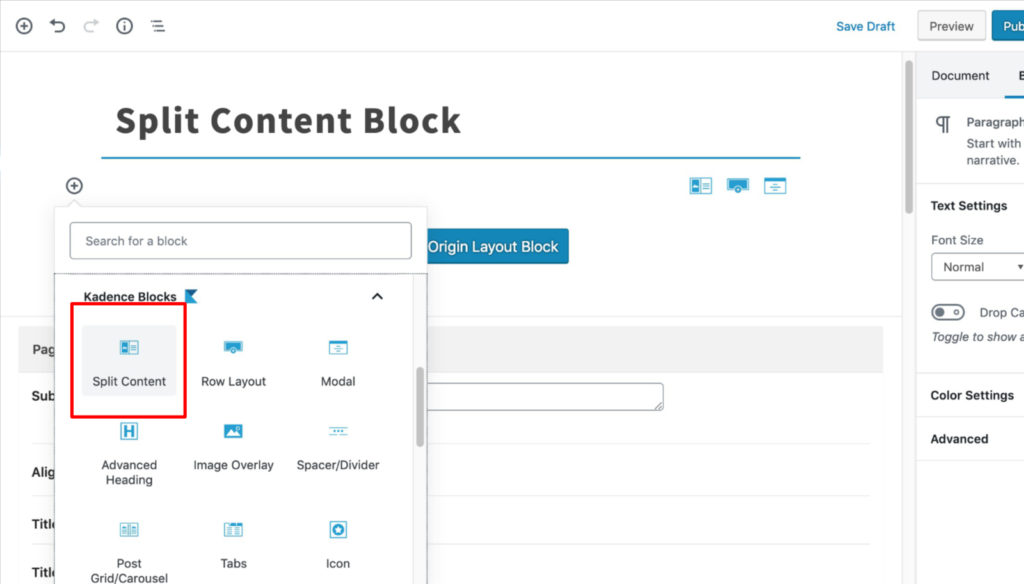Pick the Spacer/Divider block
The image size is (1024, 584).
coord(338,446)
